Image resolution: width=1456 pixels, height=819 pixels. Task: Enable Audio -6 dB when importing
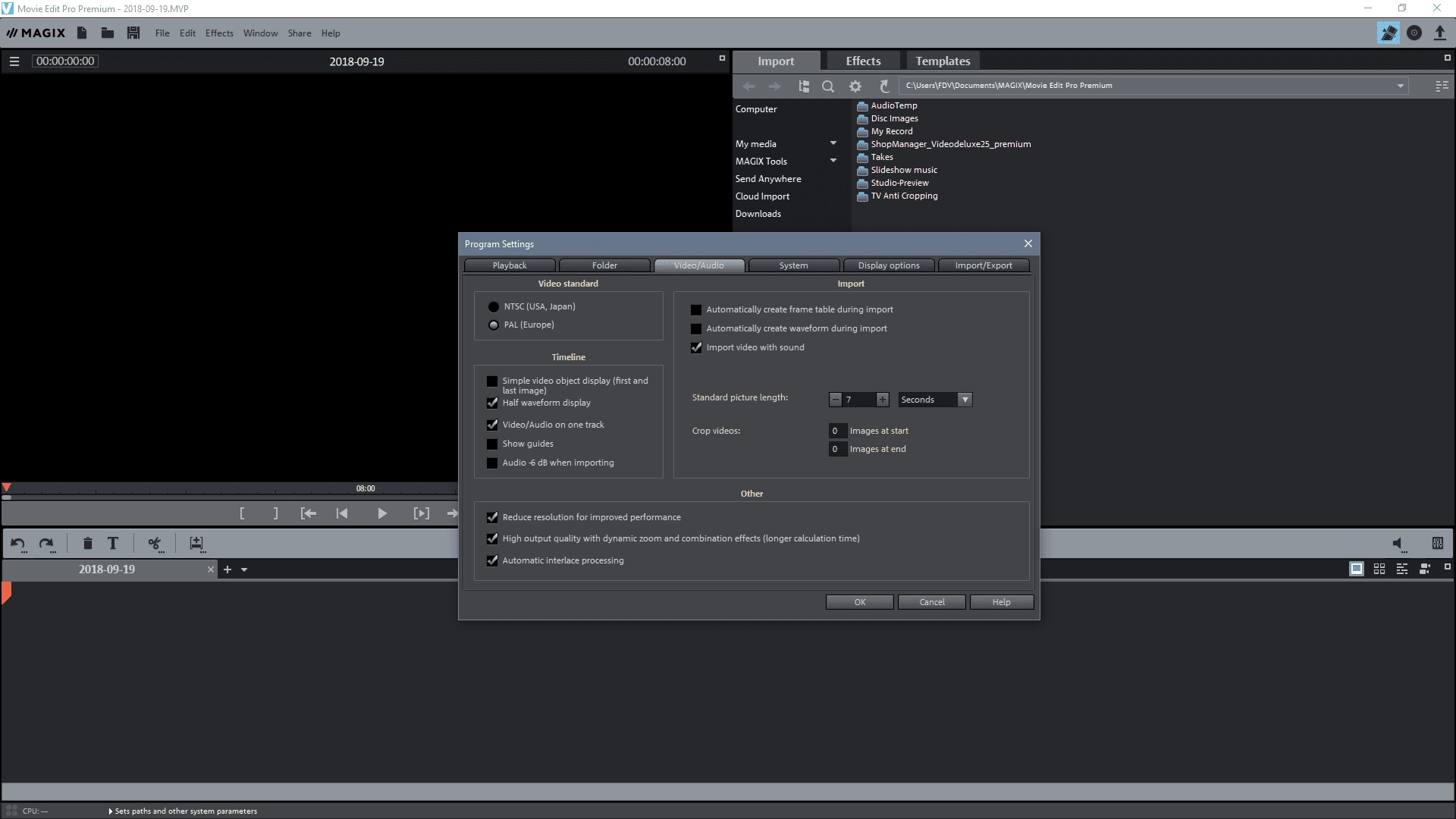click(492, 463)
